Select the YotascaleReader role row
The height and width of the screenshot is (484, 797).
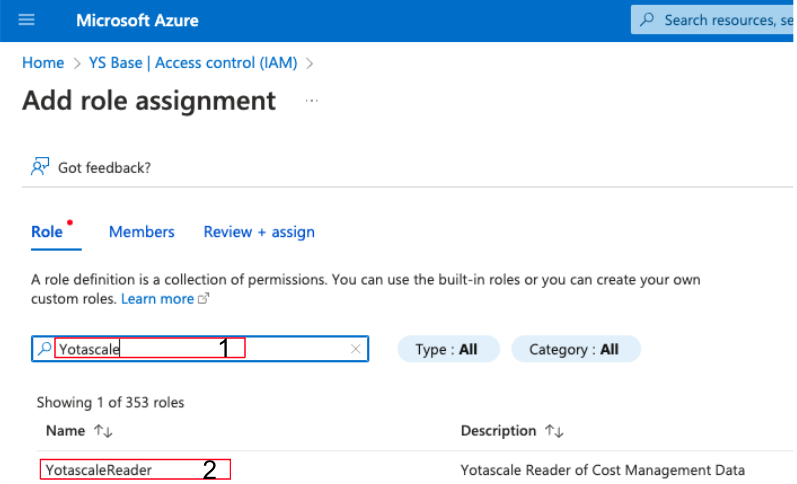point(99,470)
